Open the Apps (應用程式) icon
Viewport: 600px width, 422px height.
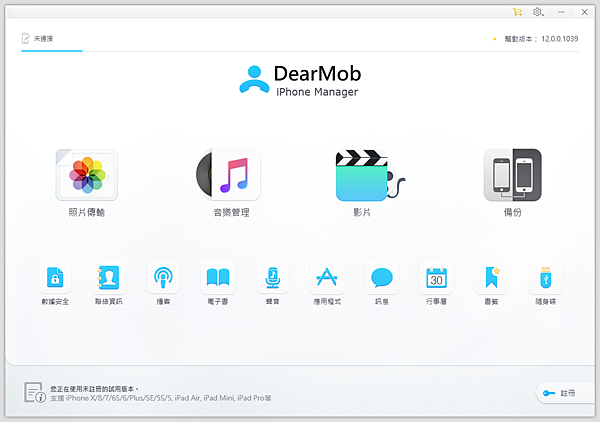(x=327, y=277)
